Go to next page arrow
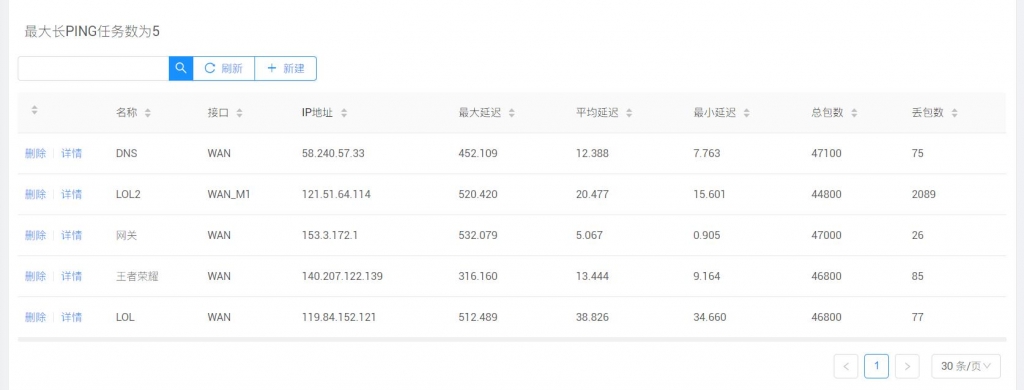 tap(907, 366)
